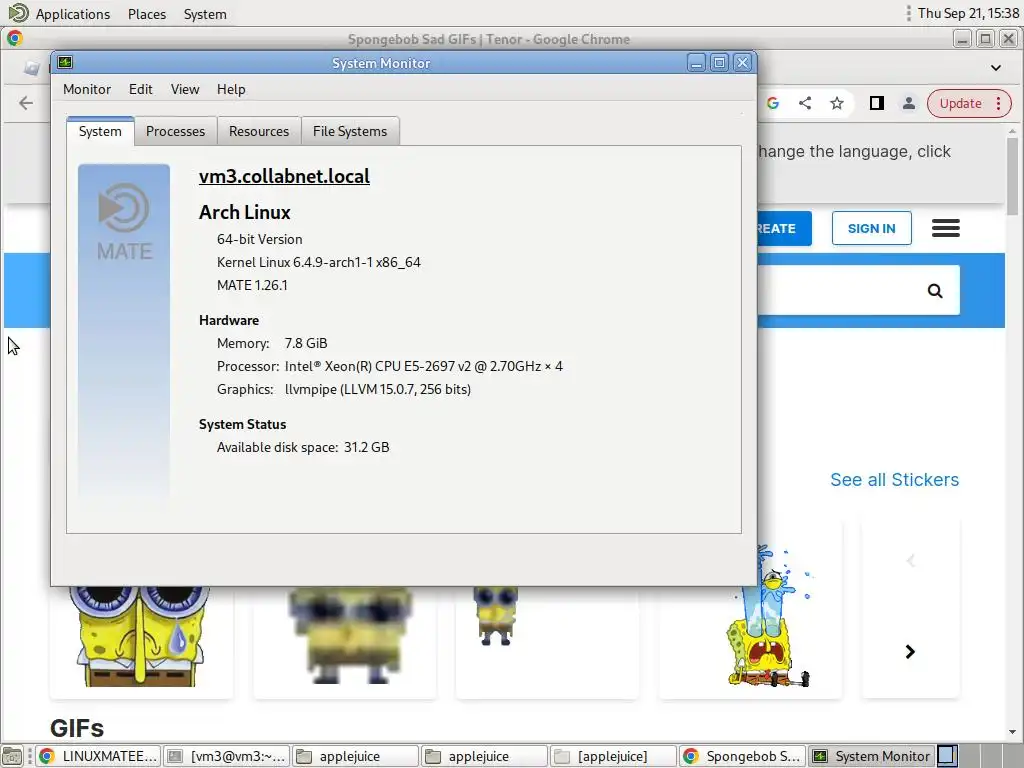The width and height of the screenshot is (1024, 768).
Task: Switch to the Processes tab
Action: pos(175,131)
